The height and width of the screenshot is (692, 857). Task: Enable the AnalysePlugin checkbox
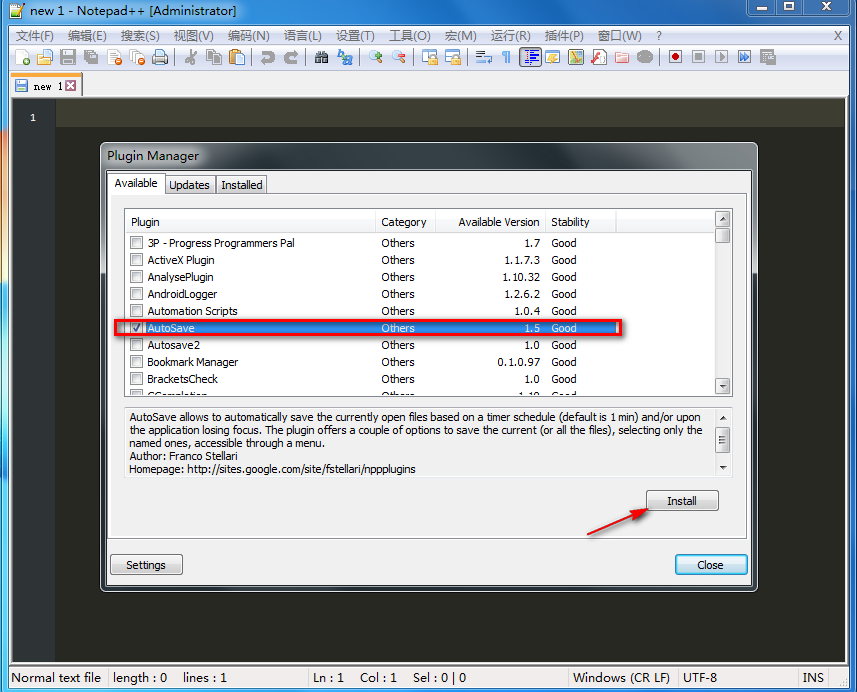click(137, 277)
